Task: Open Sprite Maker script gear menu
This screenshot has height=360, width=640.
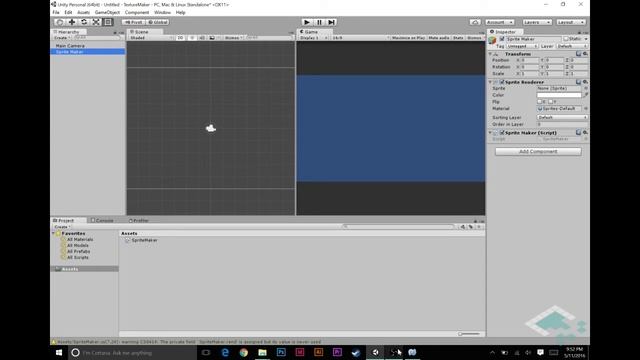Action: [x=585, y=132]
